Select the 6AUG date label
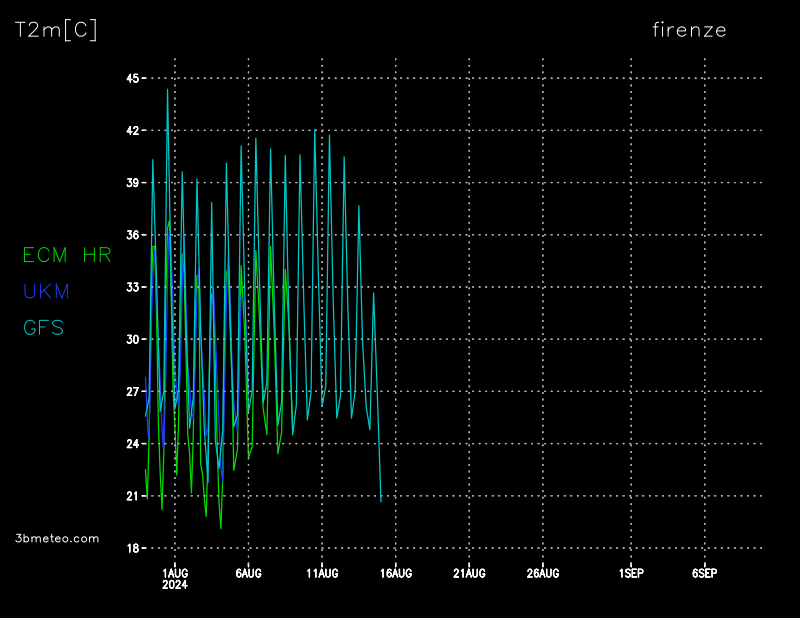Image resolution: width=800 pixels, height=618 pixels. [x=248, y=573]
